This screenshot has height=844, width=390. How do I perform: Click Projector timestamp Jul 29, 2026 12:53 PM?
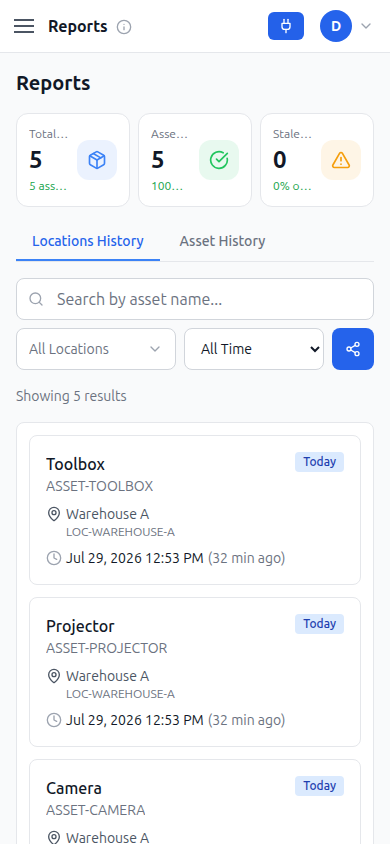(x=134, y=720)
